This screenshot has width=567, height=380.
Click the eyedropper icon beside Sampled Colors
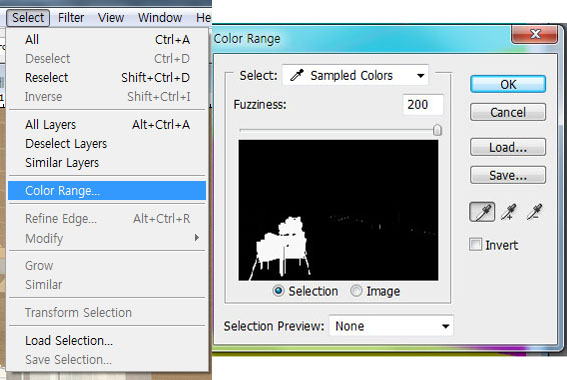[297, 75]
